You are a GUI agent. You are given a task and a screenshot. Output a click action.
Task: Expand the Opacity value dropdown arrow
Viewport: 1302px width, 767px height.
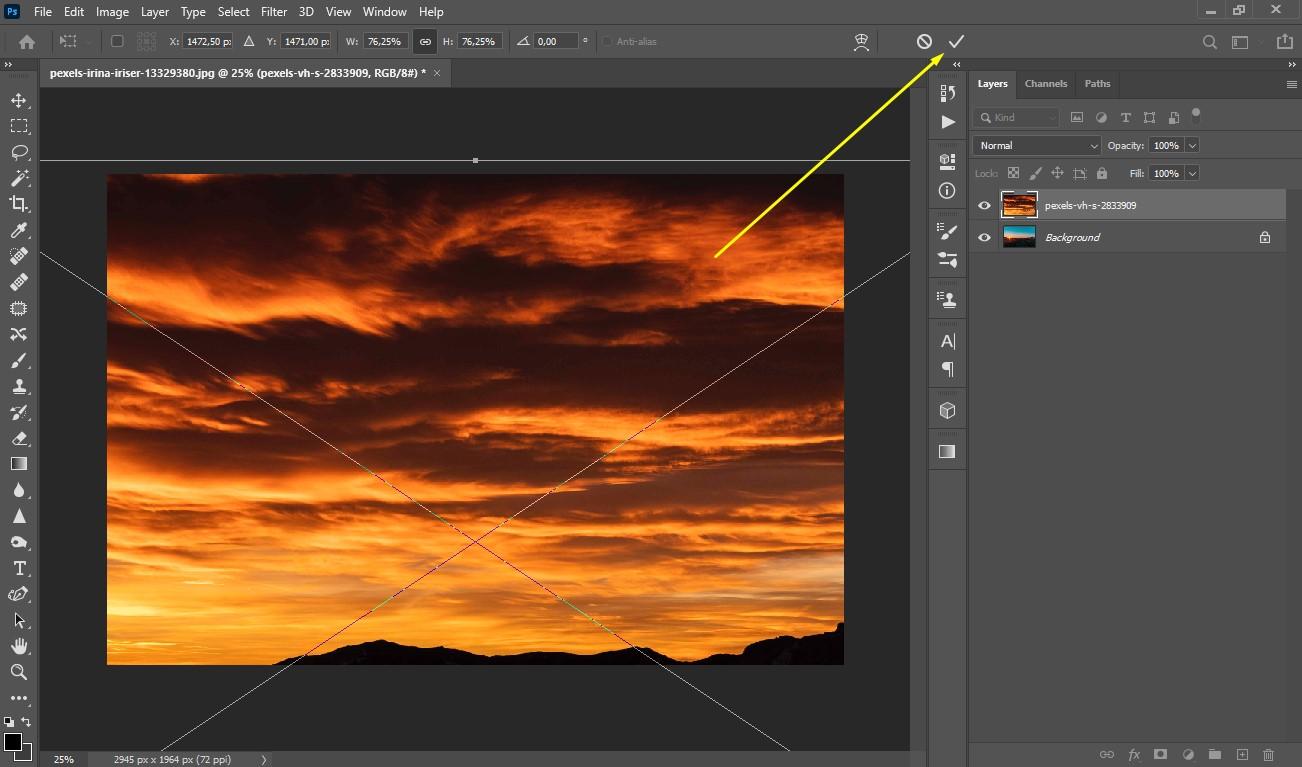pos(1191,145)
